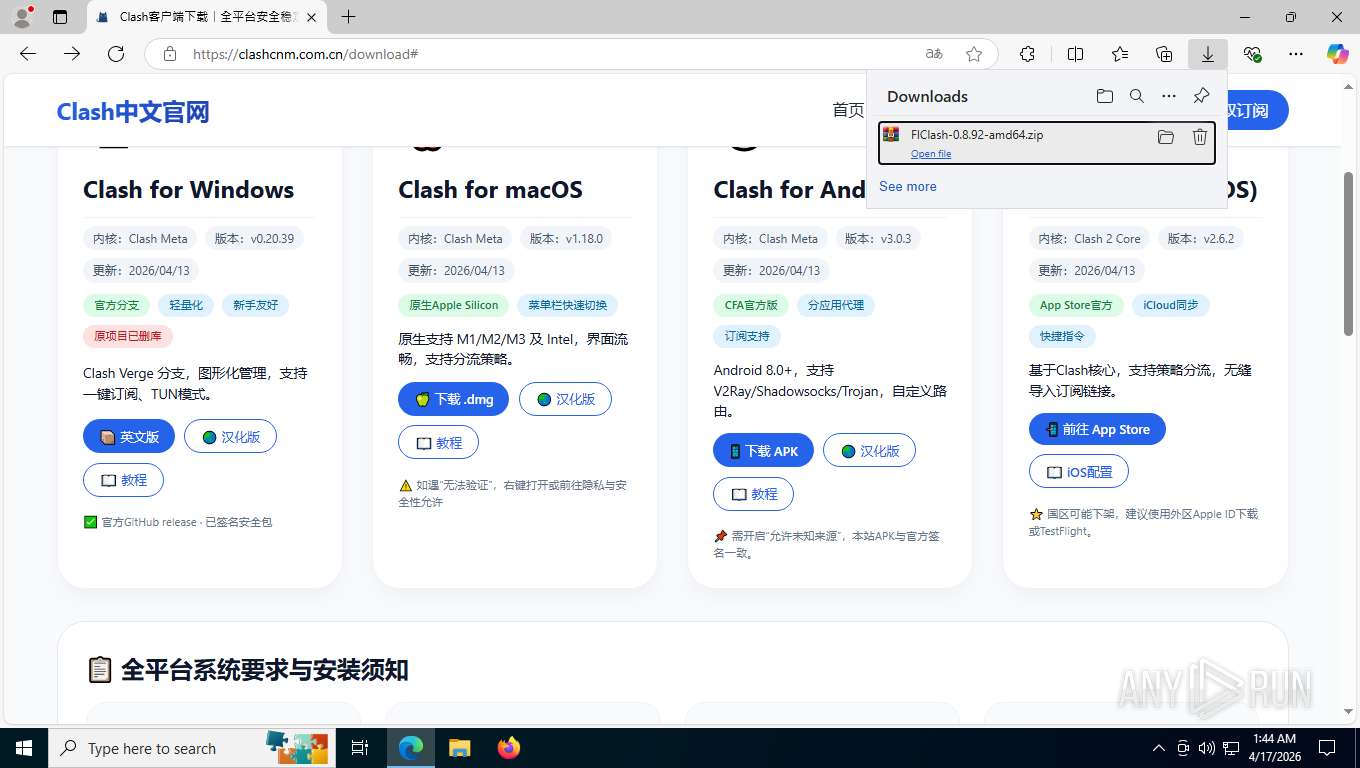This screenshot has width=1360, height=768.
Task: Select the Clash download browser tab
Action: pos(207,17)
